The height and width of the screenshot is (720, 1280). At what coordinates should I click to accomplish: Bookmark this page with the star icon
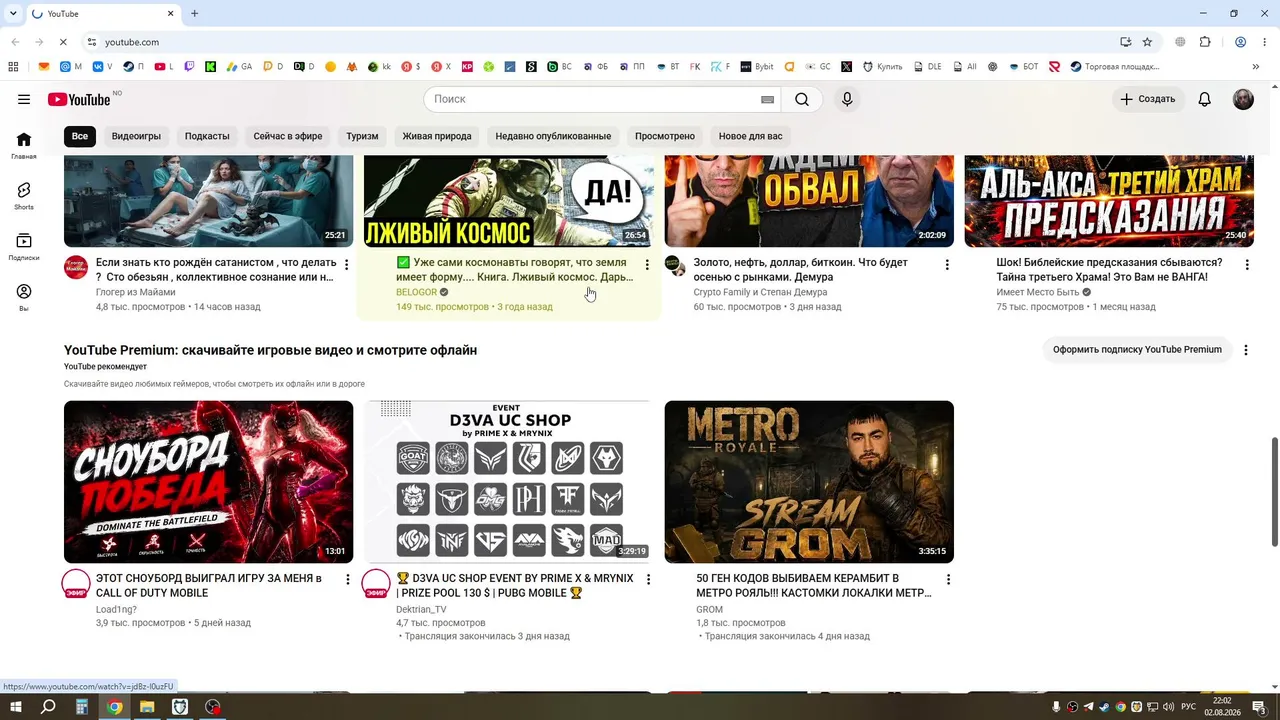[x=1147, y=42]
